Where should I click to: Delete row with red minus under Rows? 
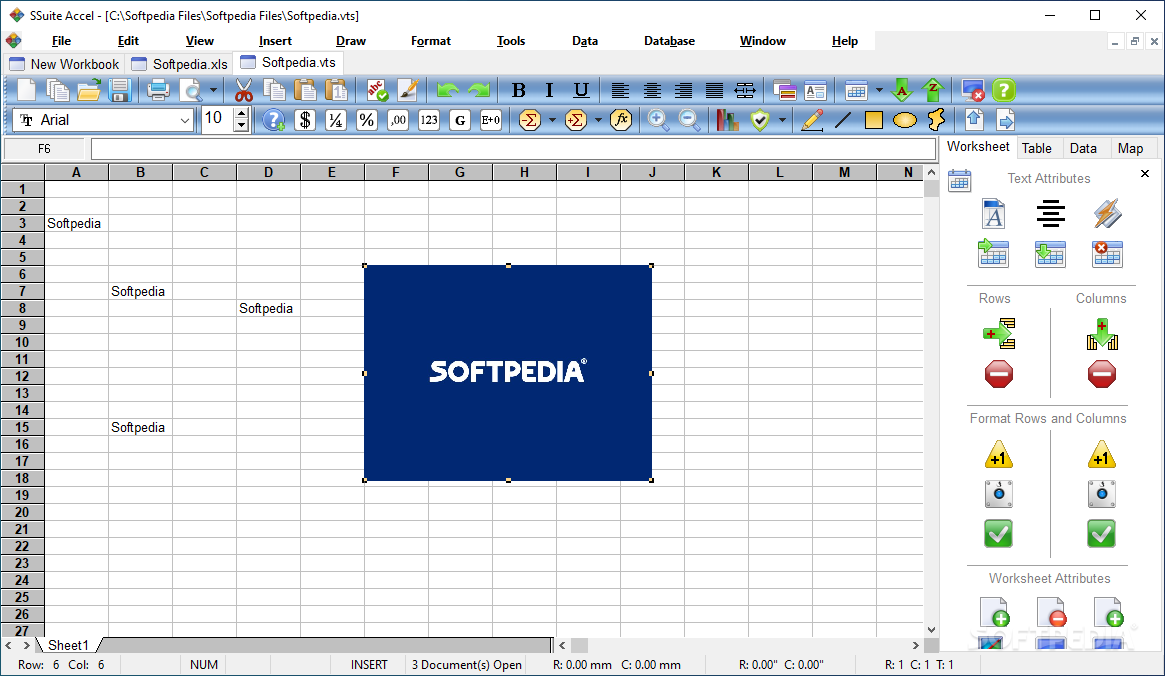tap(999, 374)
